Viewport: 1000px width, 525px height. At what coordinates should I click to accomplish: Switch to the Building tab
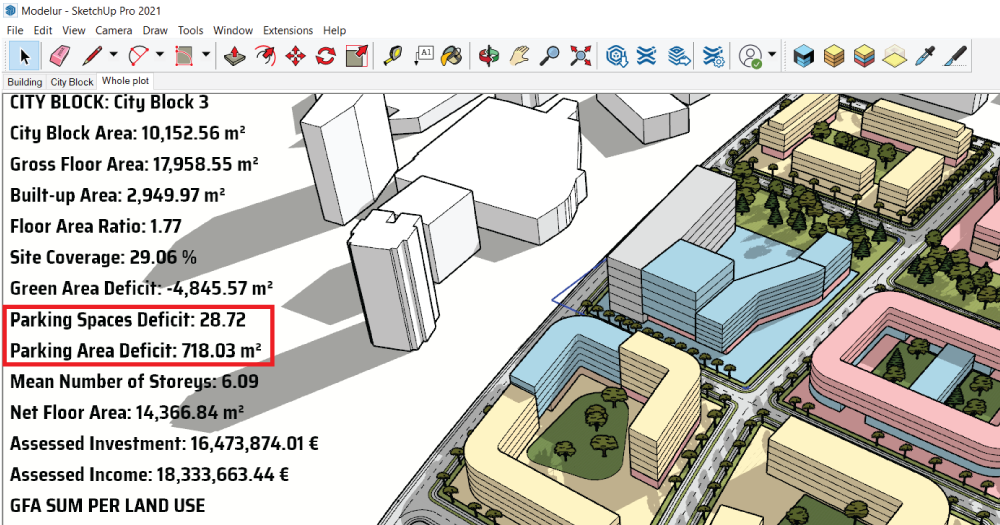tap(25, 82)
